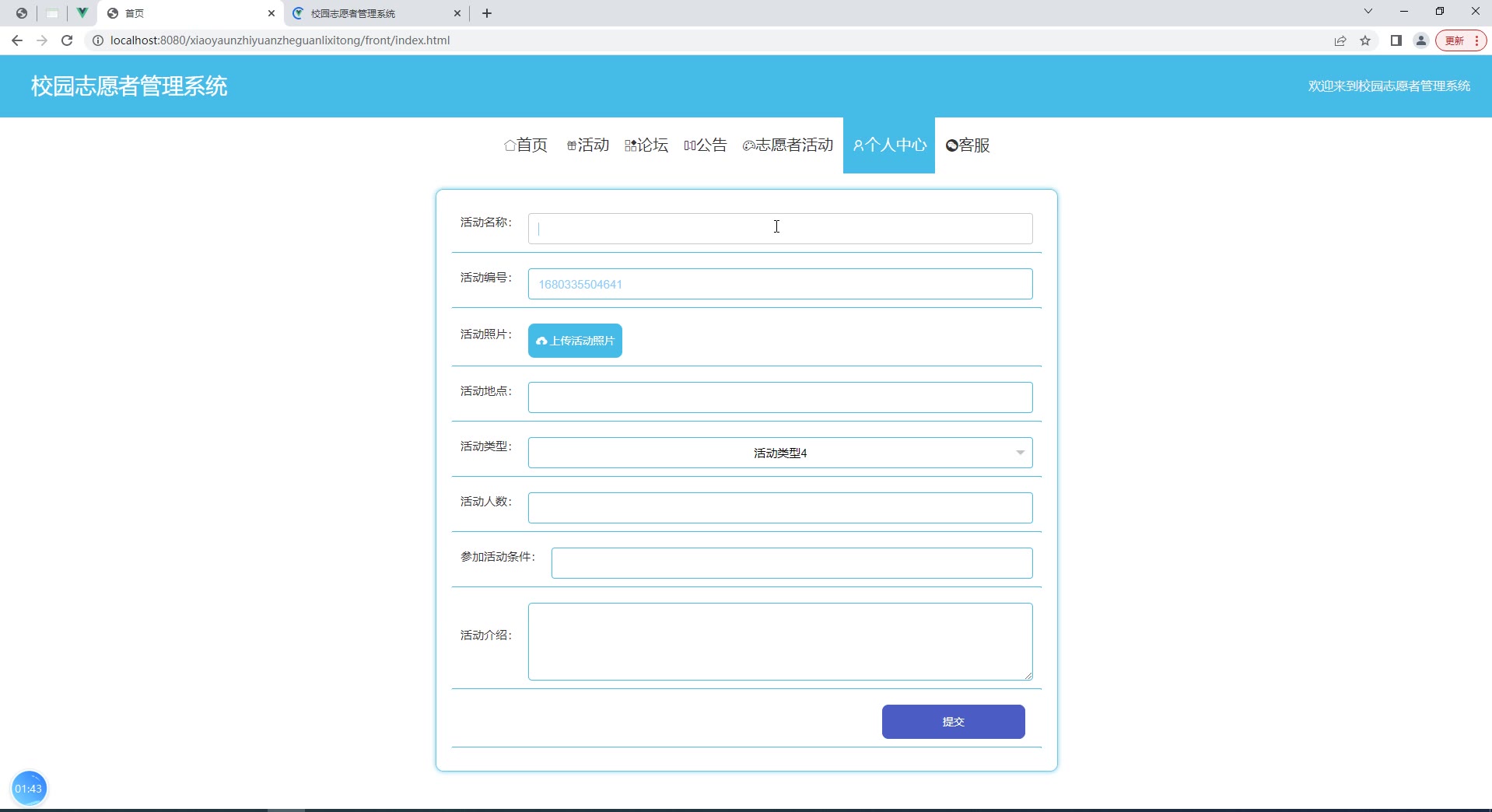Share this page icon in address bar
The width and height of the screenshot is (1492, 812).
point(1340,40)
